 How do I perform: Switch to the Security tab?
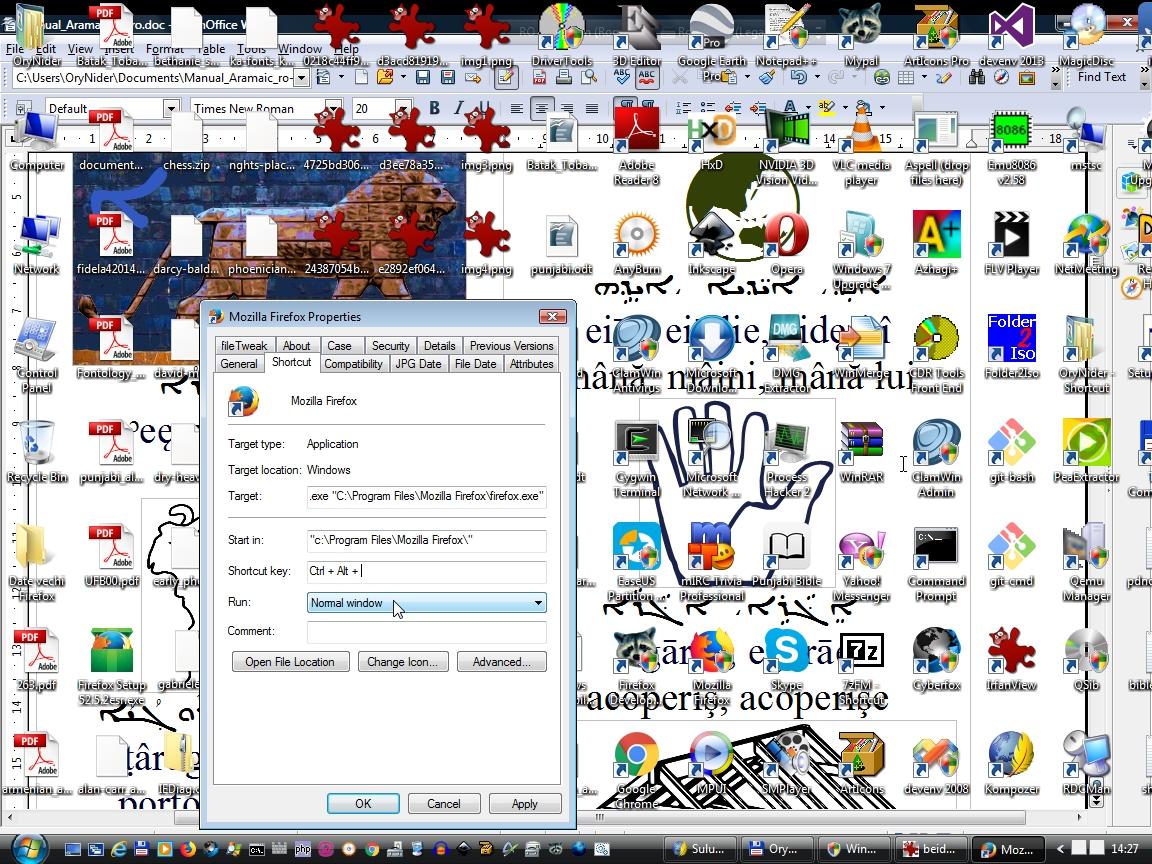(390, 345)
